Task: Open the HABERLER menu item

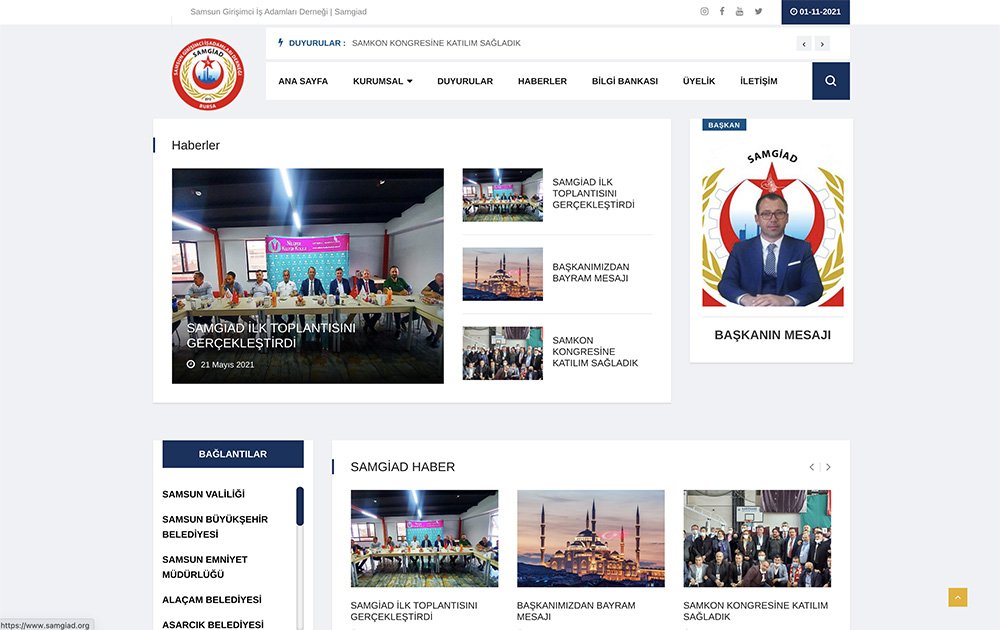Action: (542, 81)
